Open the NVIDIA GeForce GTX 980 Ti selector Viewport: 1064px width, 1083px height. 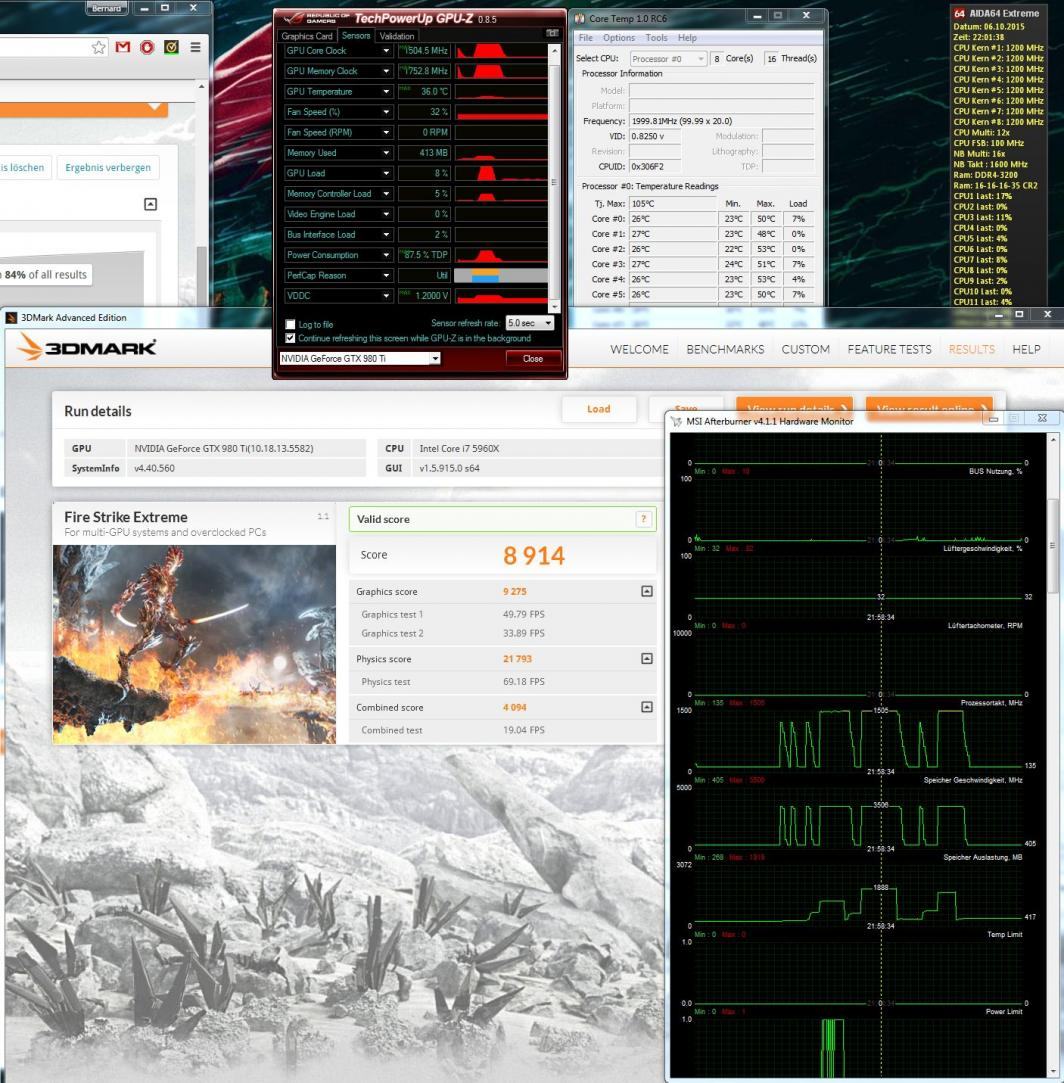tap(359, 358)
